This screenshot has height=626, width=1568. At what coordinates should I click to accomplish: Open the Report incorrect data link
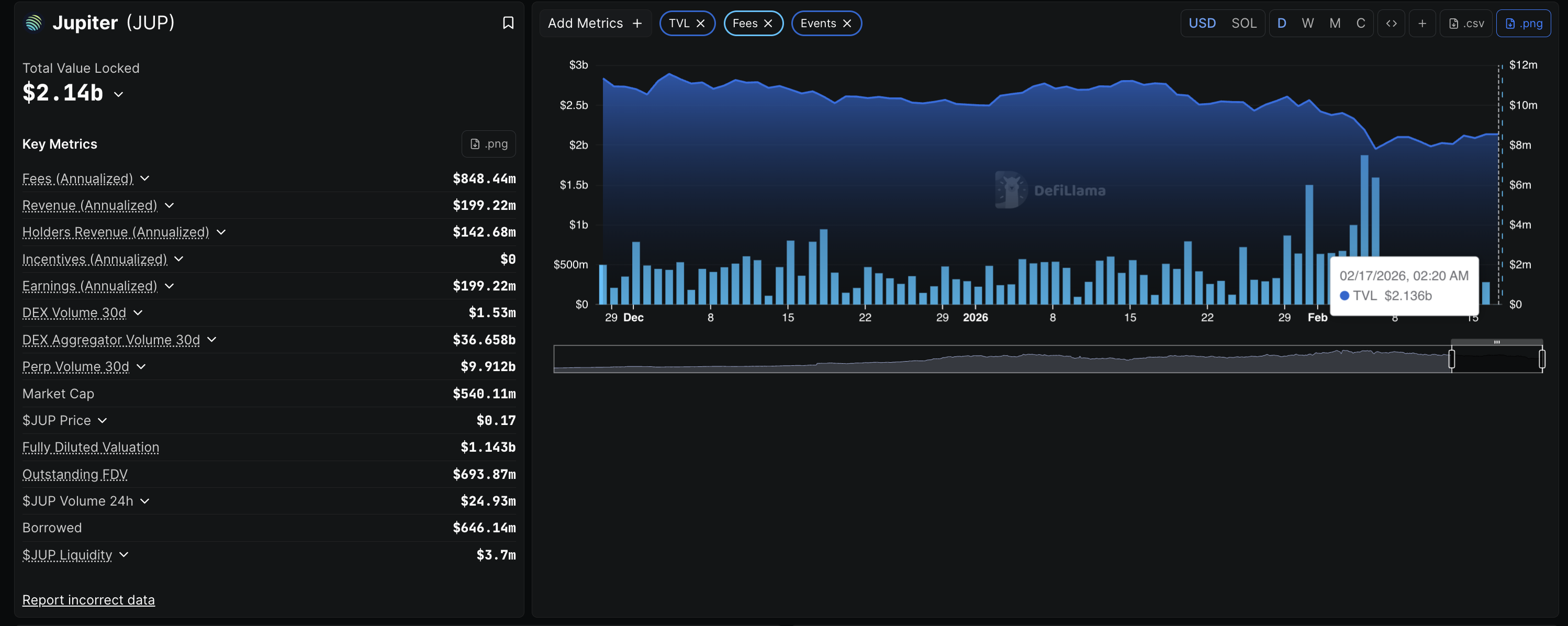88,600
